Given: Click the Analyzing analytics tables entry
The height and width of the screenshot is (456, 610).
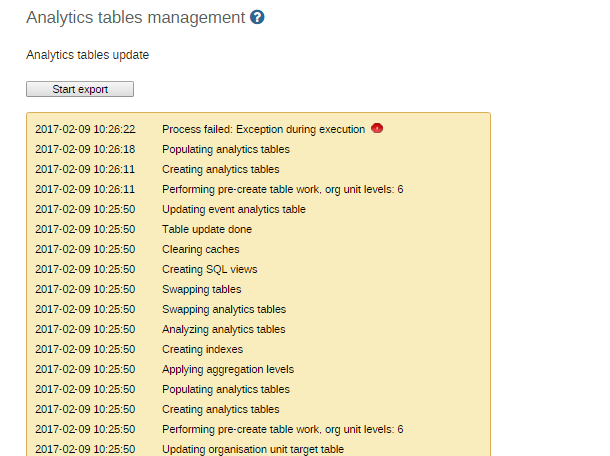Looking at the screenshot, I should 224,329.
